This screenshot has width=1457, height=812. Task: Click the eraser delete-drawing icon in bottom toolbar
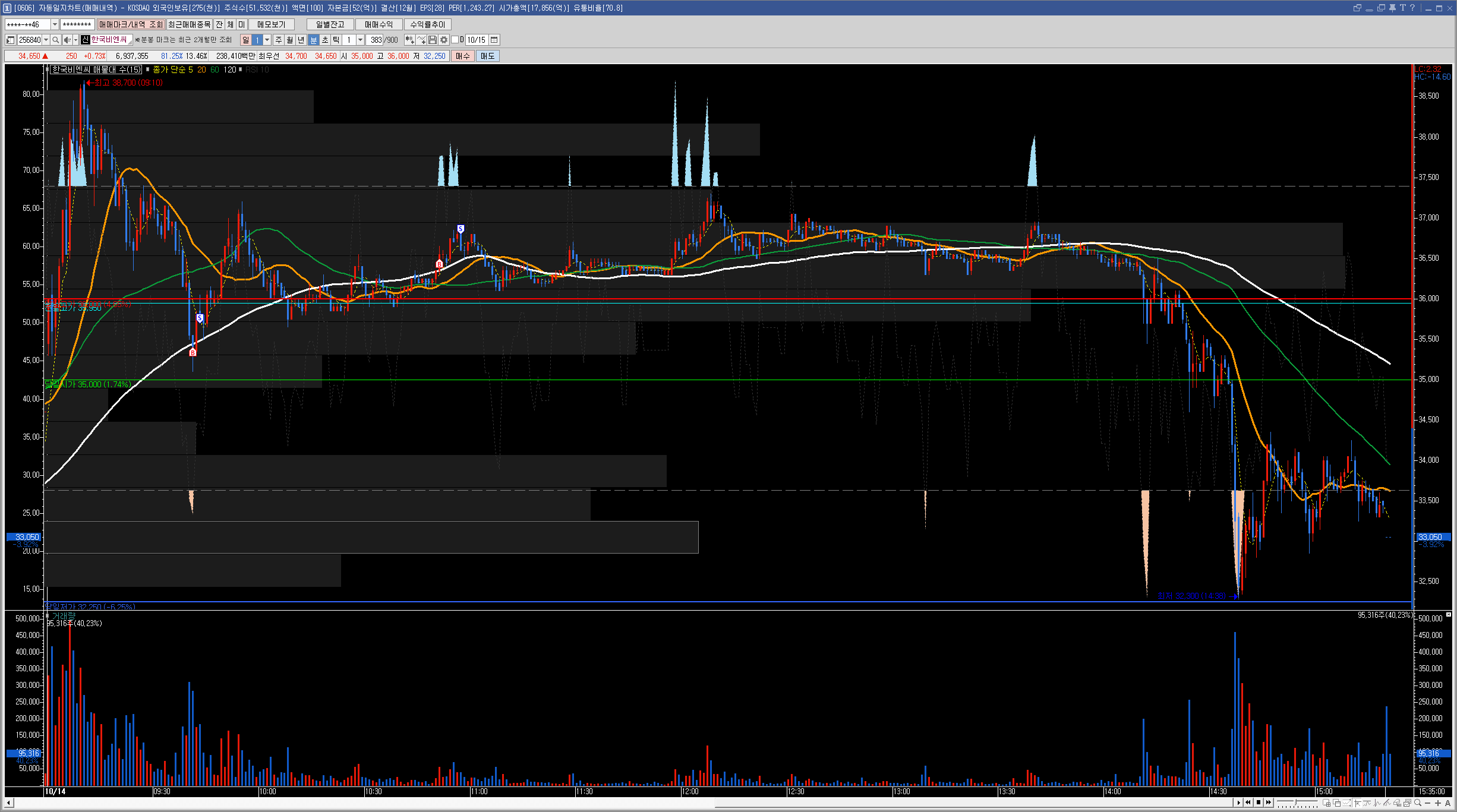coord(1397,803)
